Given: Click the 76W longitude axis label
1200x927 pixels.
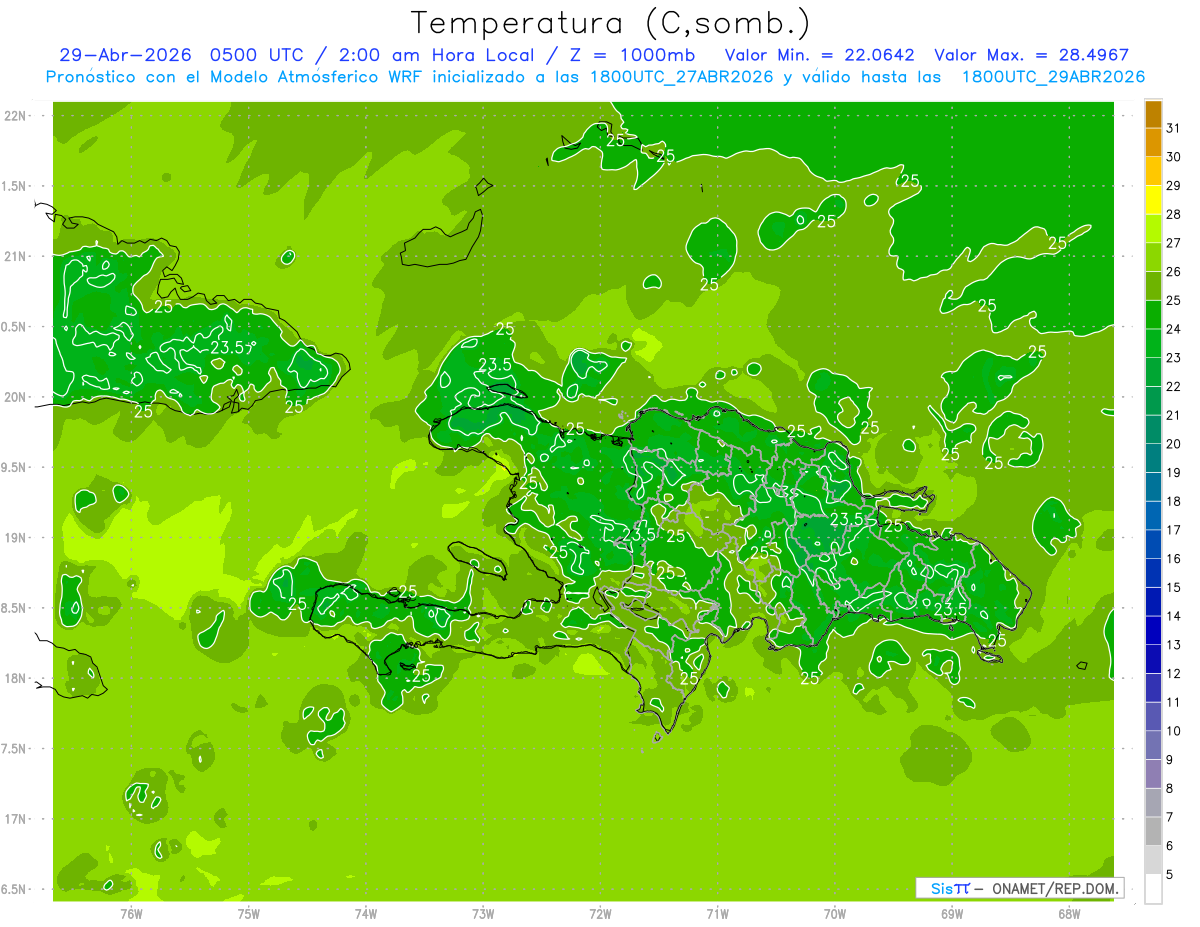Looking at the screenshot, I should click(131, 914).
